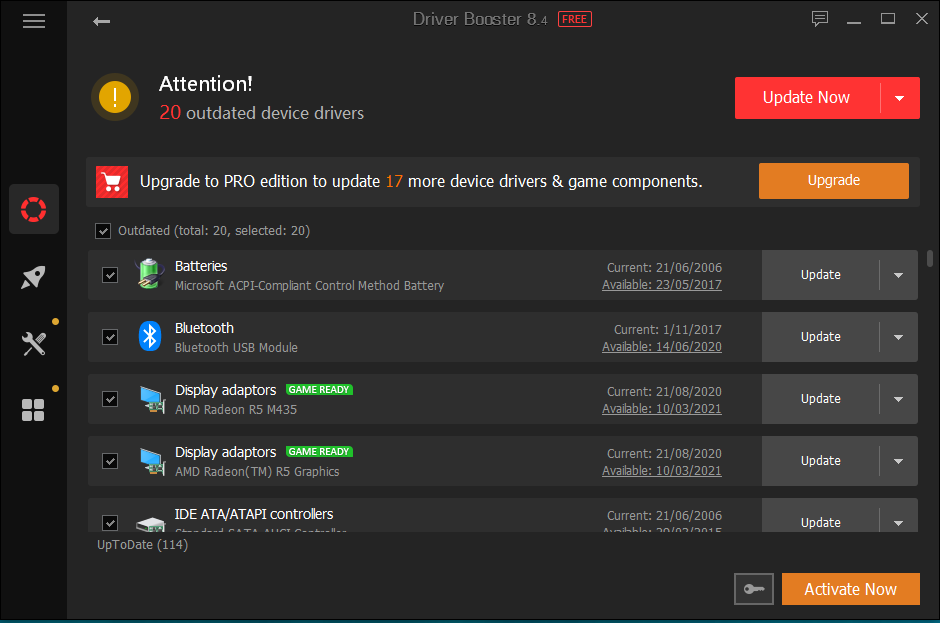The width and height of the screenshot is (940, 623).
Task: Click the Bluetooth USB Module text
Action: [x=236, y=348]
